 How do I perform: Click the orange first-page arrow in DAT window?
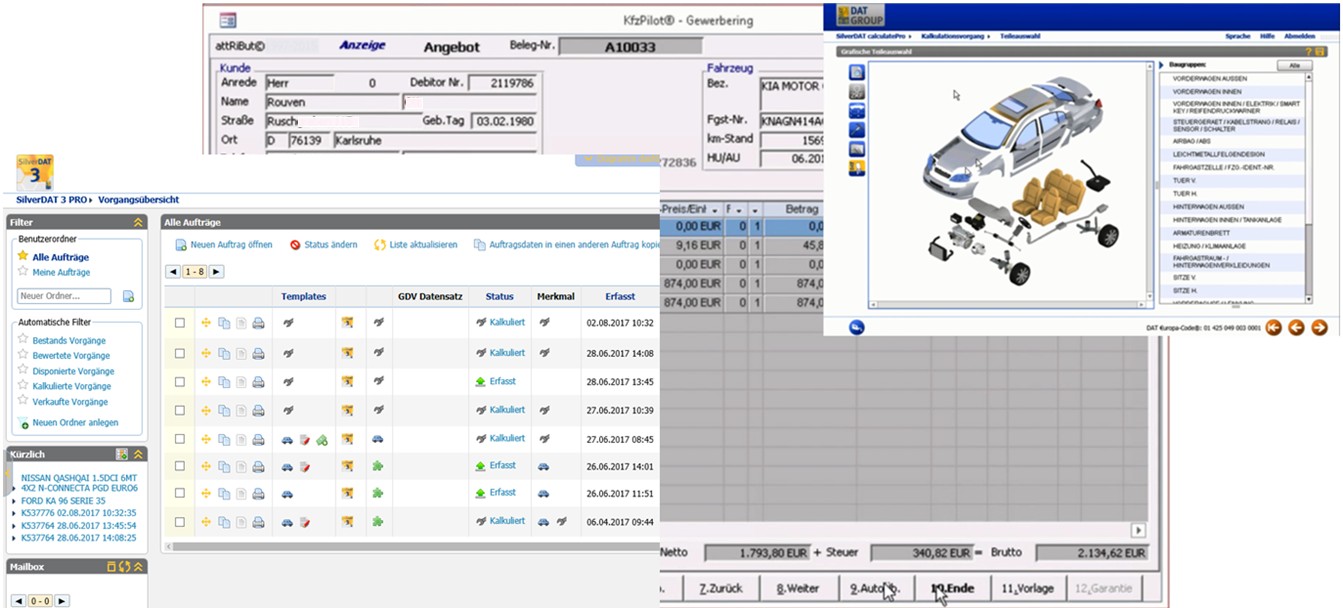pyautogui.click(x=1273, y=327)
